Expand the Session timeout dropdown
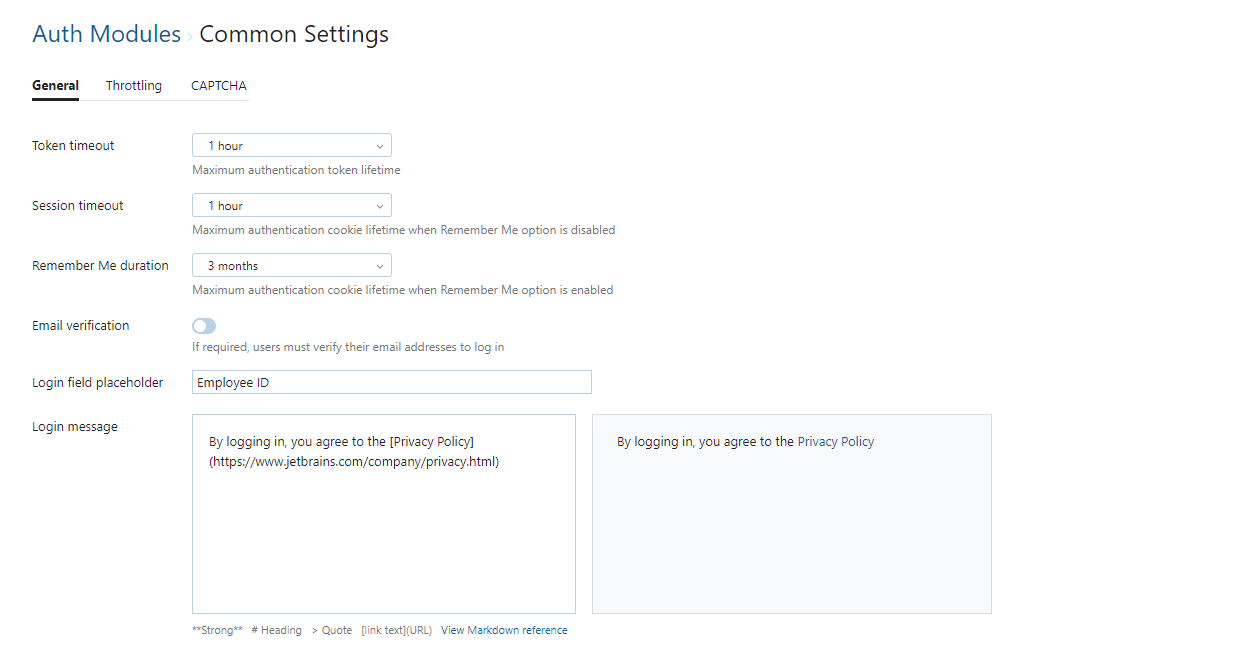The image size is (1237, 654). click(291, 206)
